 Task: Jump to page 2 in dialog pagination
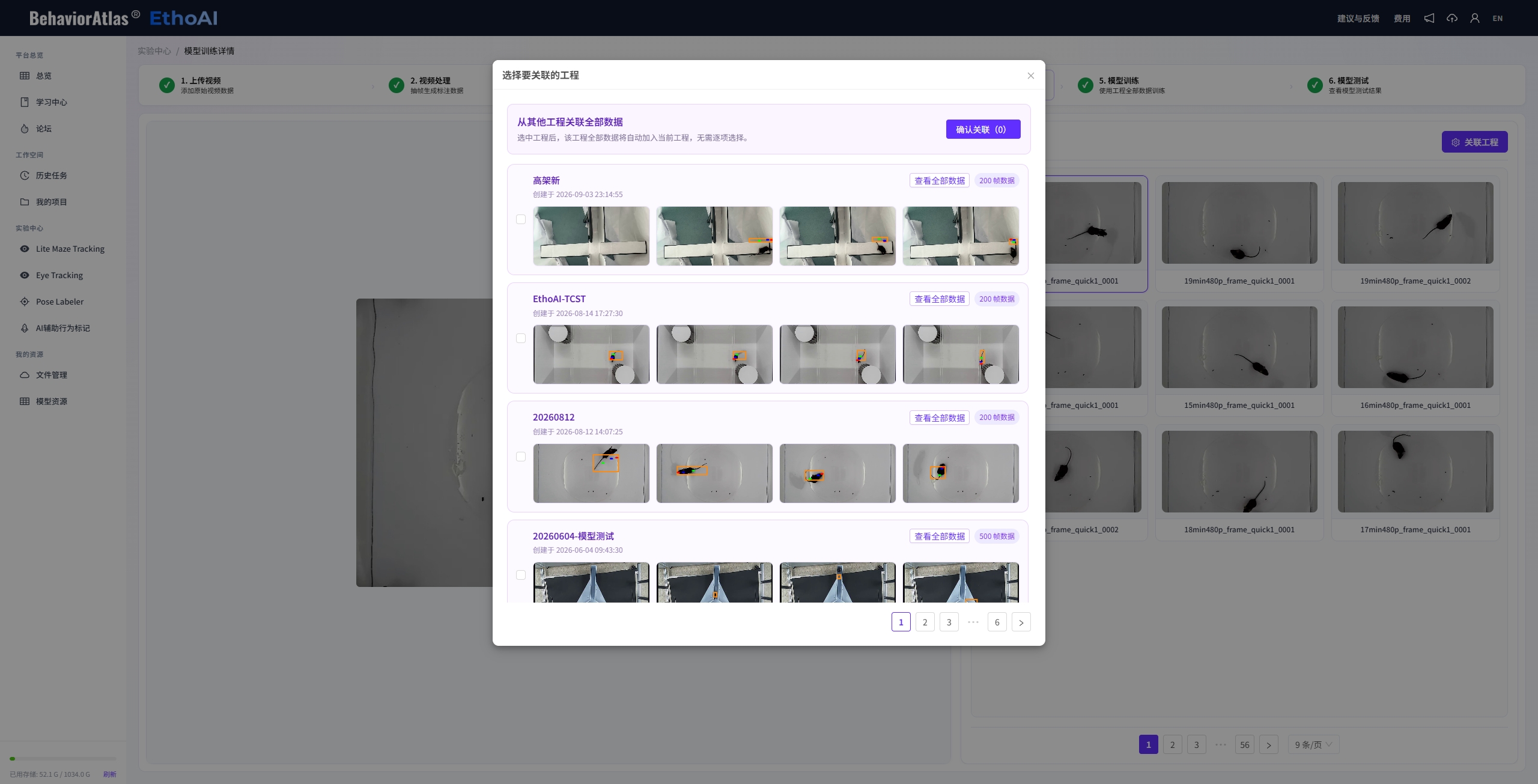coord(925,622)
